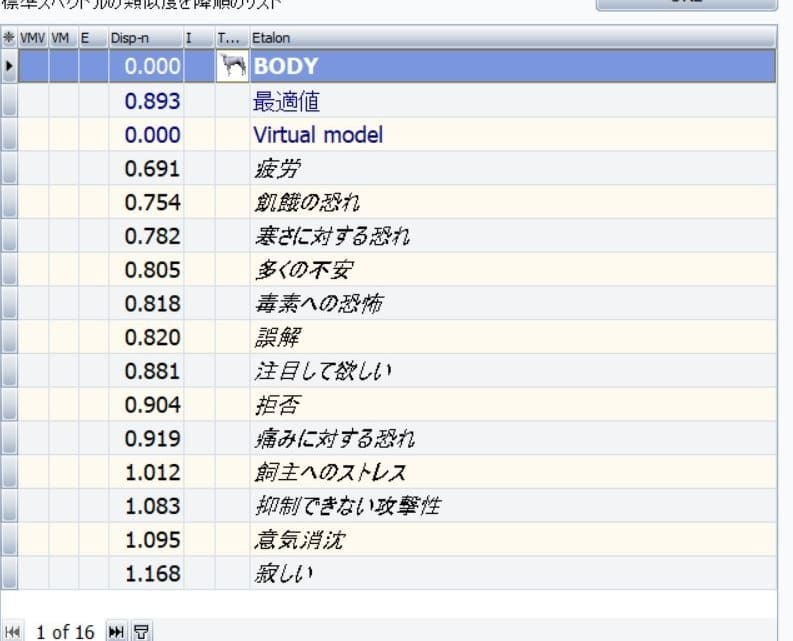Screen dimensions: 793x641
Task: Click the E column header
Action: (x=86, y=38)
